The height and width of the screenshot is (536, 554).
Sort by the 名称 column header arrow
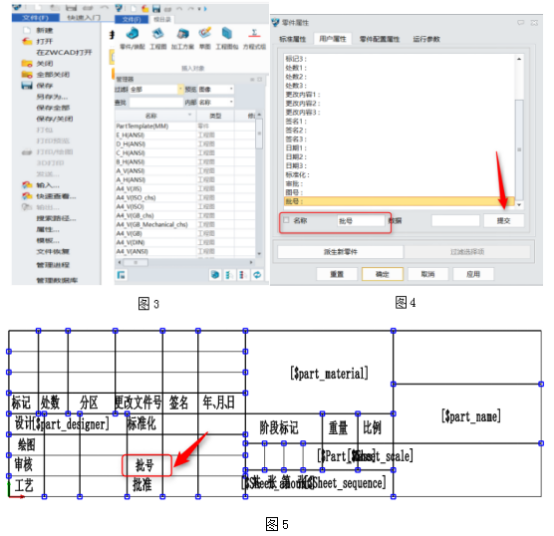click(190, 115)
